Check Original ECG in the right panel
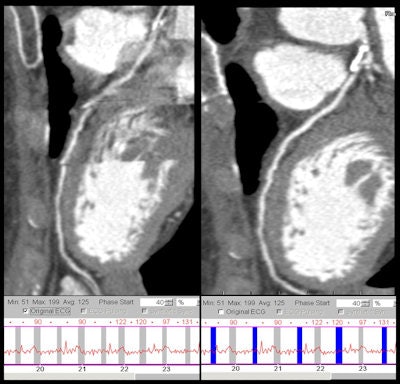Screen dimensions: 400x384 tap(221, 312)
